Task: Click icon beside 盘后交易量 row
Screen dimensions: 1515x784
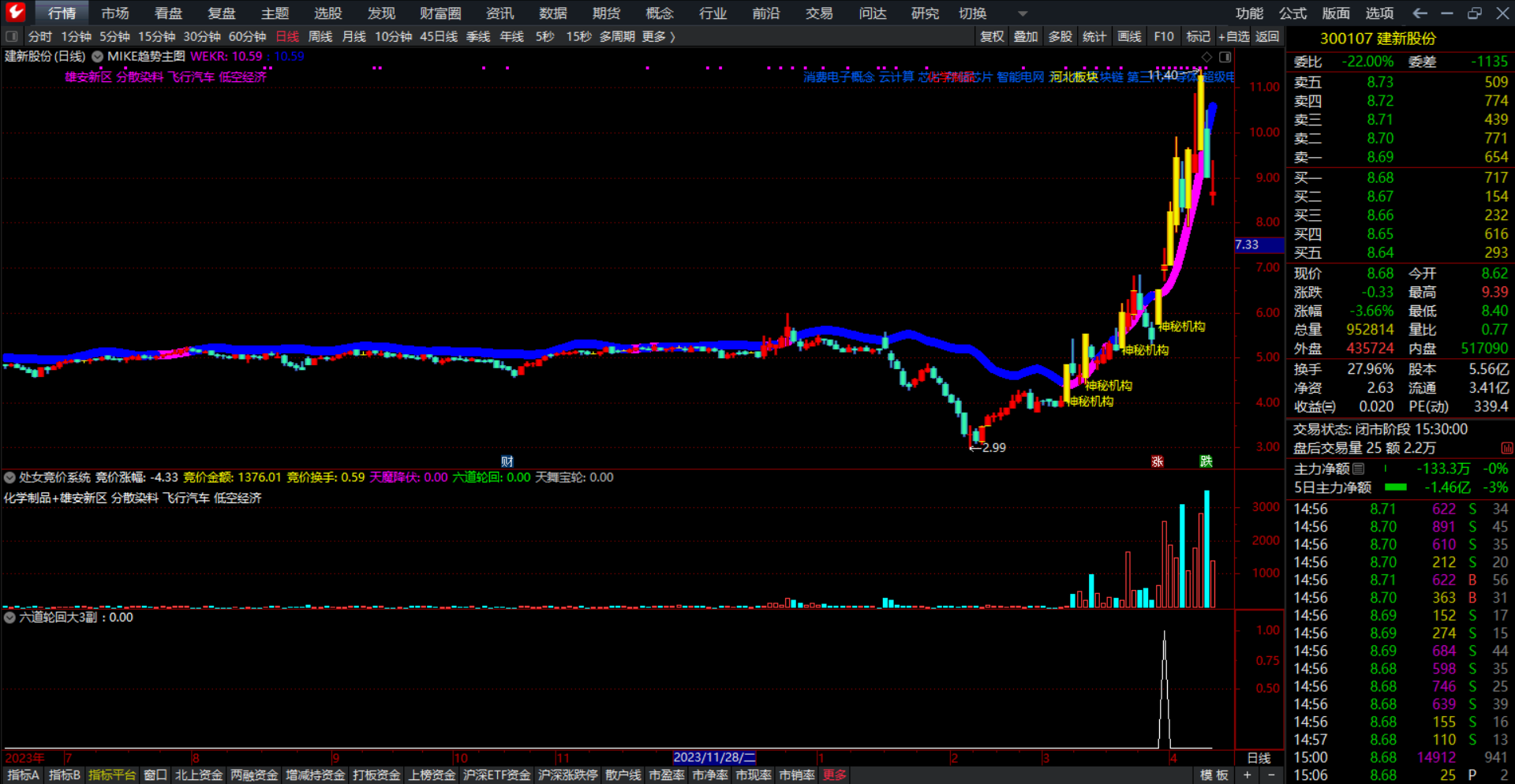Action: coord(1506,448)
